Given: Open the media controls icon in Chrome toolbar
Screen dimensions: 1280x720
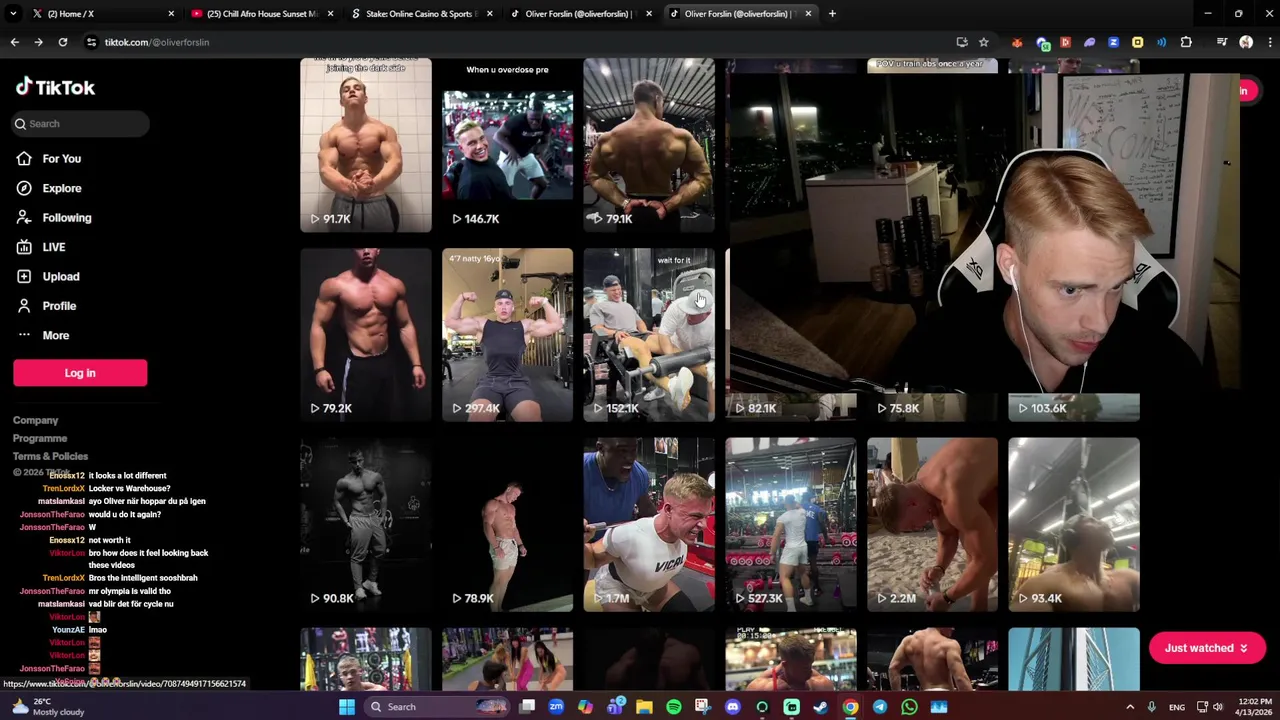Looking at the screenshot, I should 1222,42.
